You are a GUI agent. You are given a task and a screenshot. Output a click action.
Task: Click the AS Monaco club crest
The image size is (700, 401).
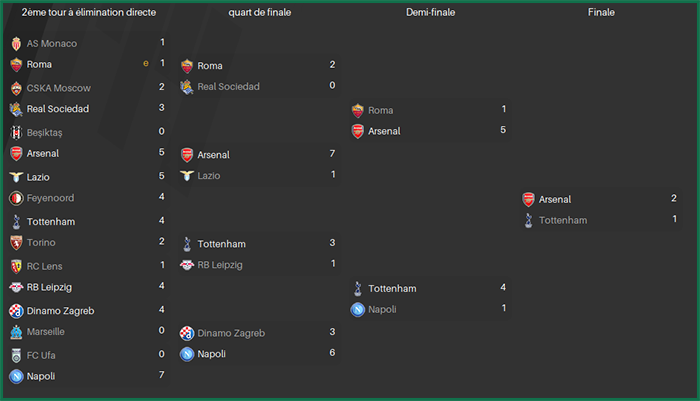[x=16, y=43]
